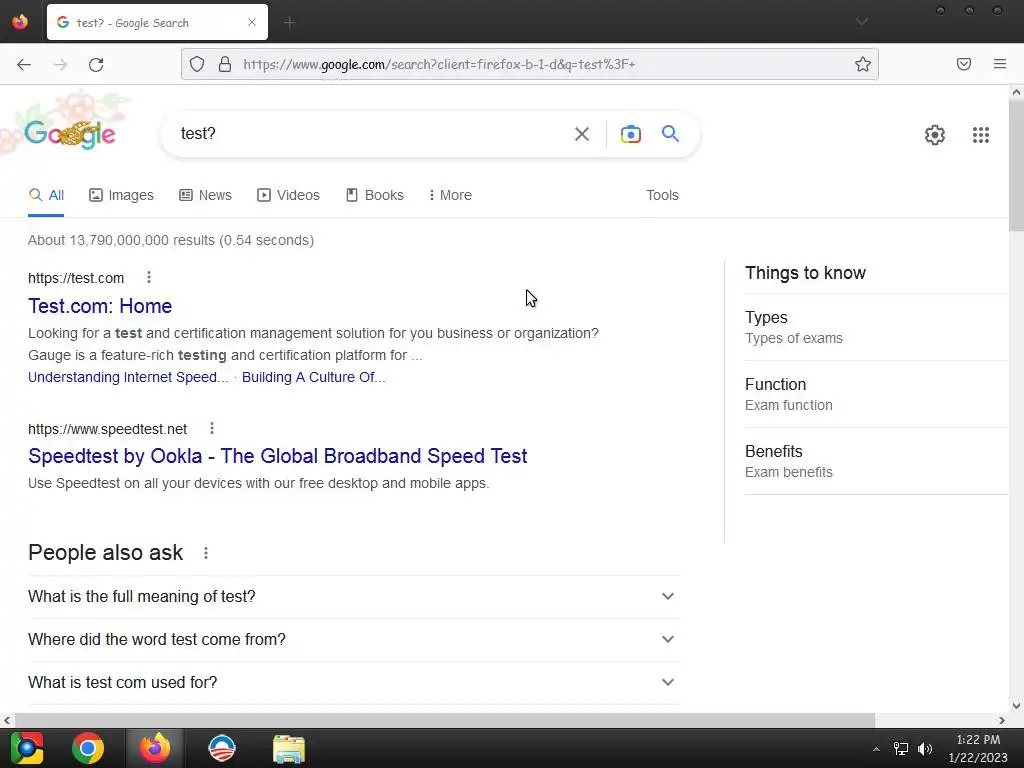Click the site security padlock icon
This screenshot has width=1024, height=768.
click(225, 64)
